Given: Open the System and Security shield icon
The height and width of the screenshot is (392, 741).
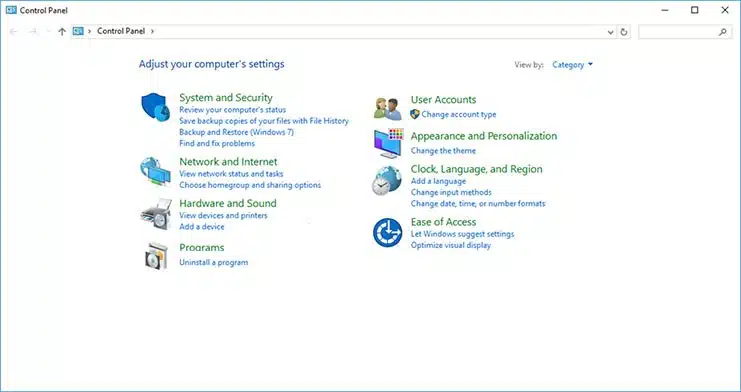Looking at the screenshot, I should coord(155,107).
